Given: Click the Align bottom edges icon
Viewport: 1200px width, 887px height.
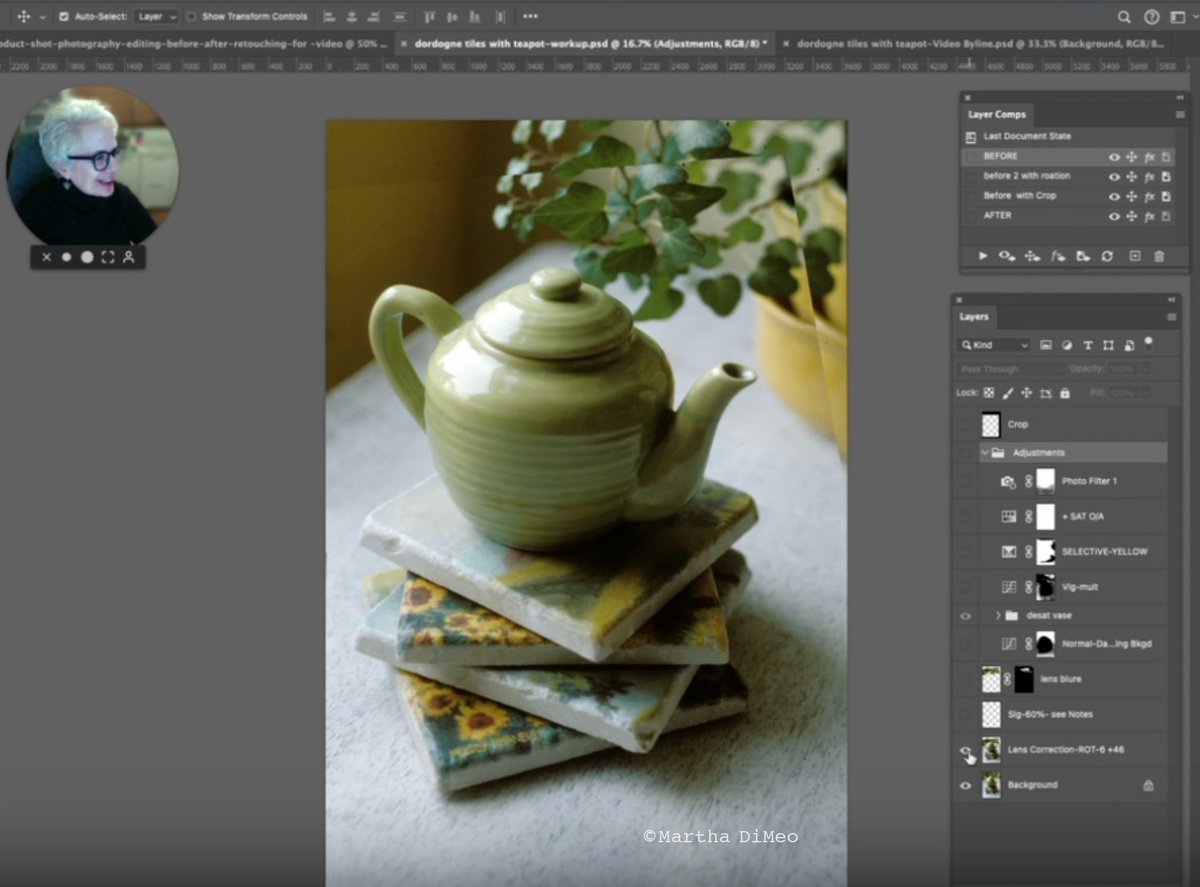Looking at the screenshot, I should (x=476, y=17).
